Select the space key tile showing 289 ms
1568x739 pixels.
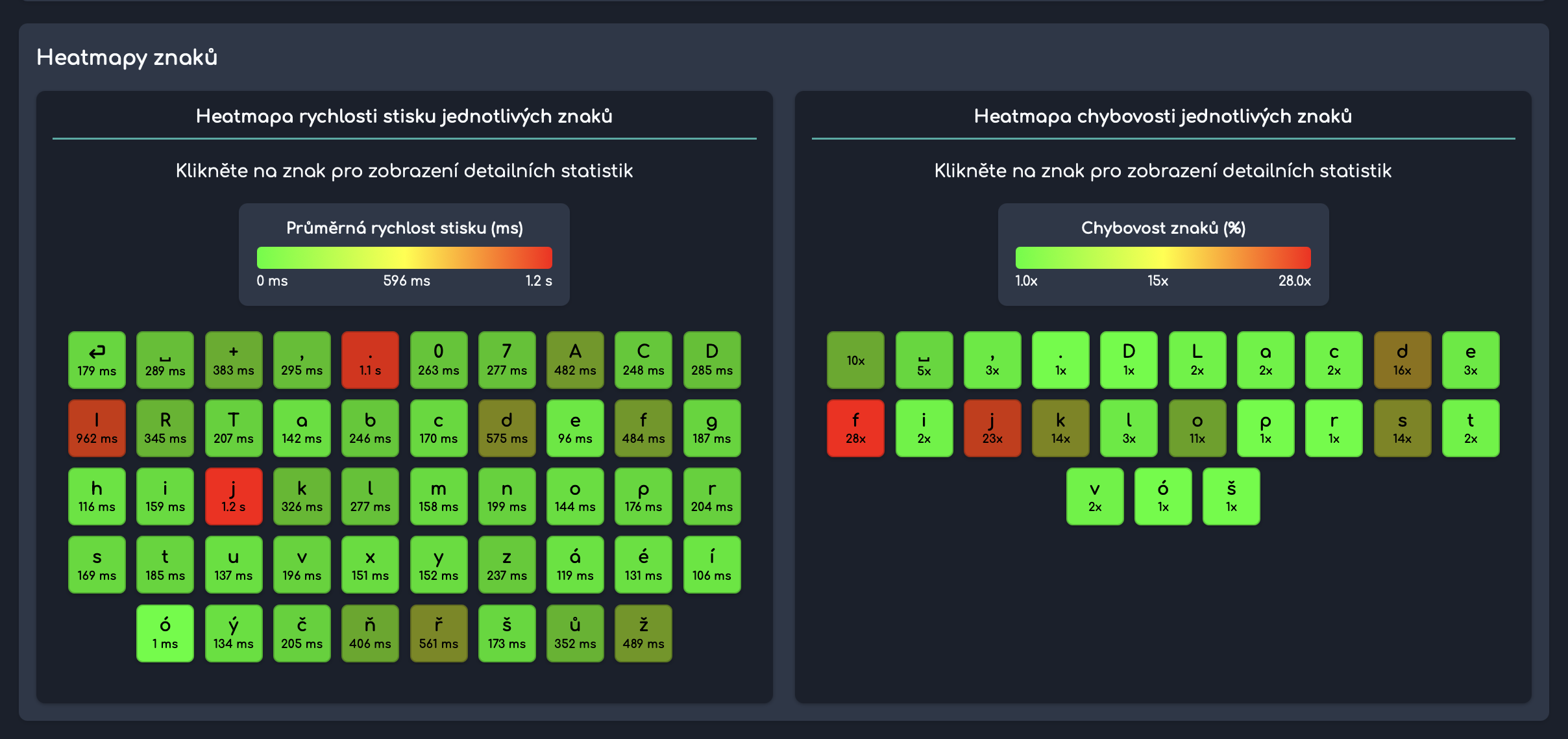pyautogui.click(x=165, y=360)
